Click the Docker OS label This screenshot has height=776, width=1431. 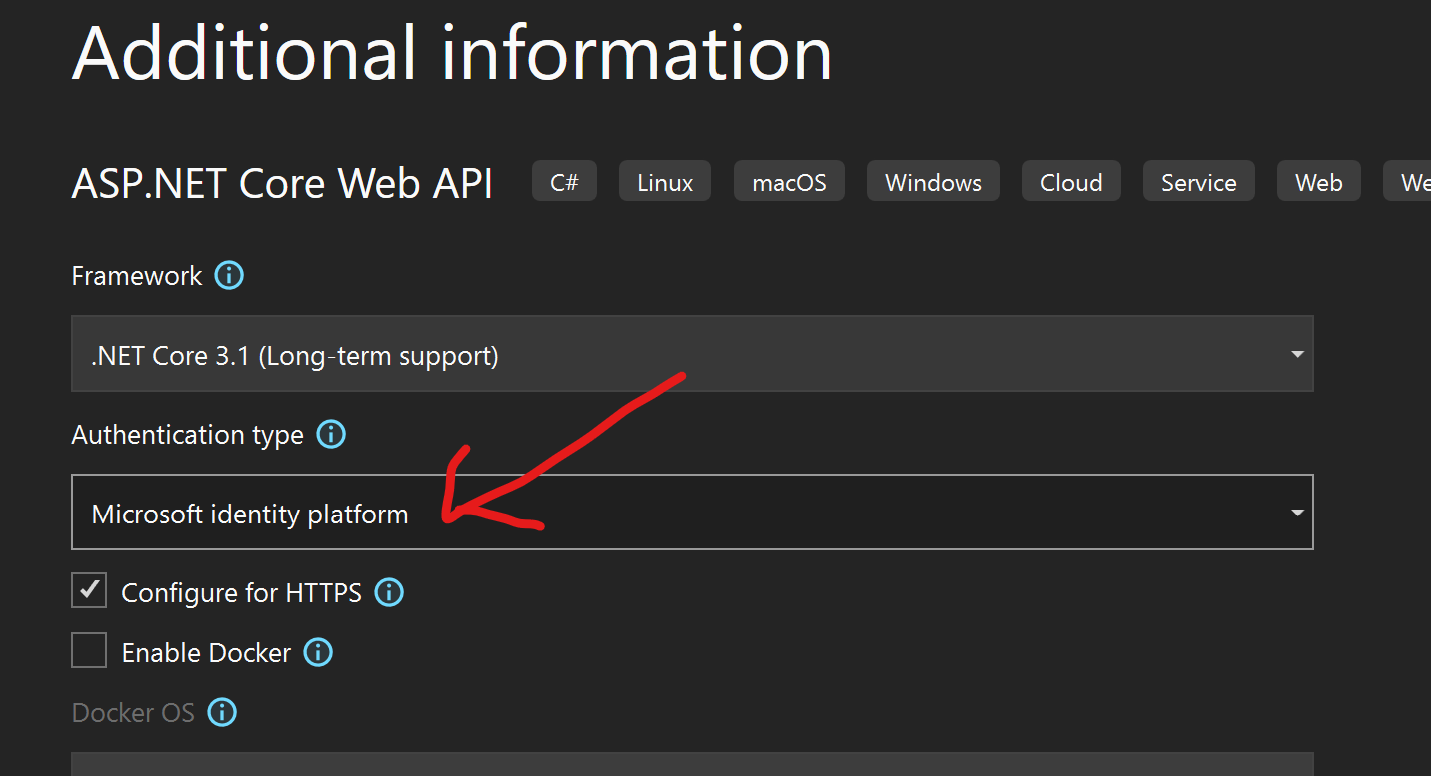click(x=133, y=713)
